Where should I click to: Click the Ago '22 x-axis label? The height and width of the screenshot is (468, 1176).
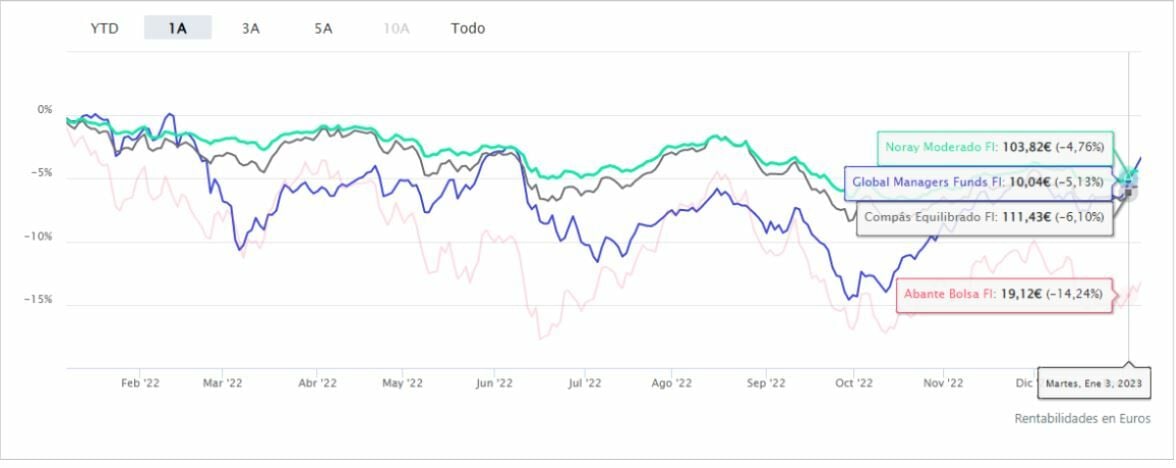tap(671, 382)
